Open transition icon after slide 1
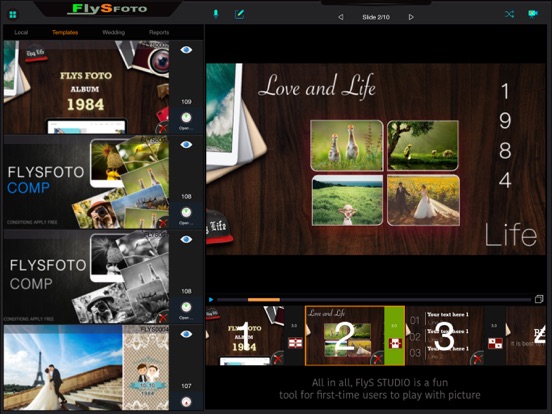 tap(295, 343)
